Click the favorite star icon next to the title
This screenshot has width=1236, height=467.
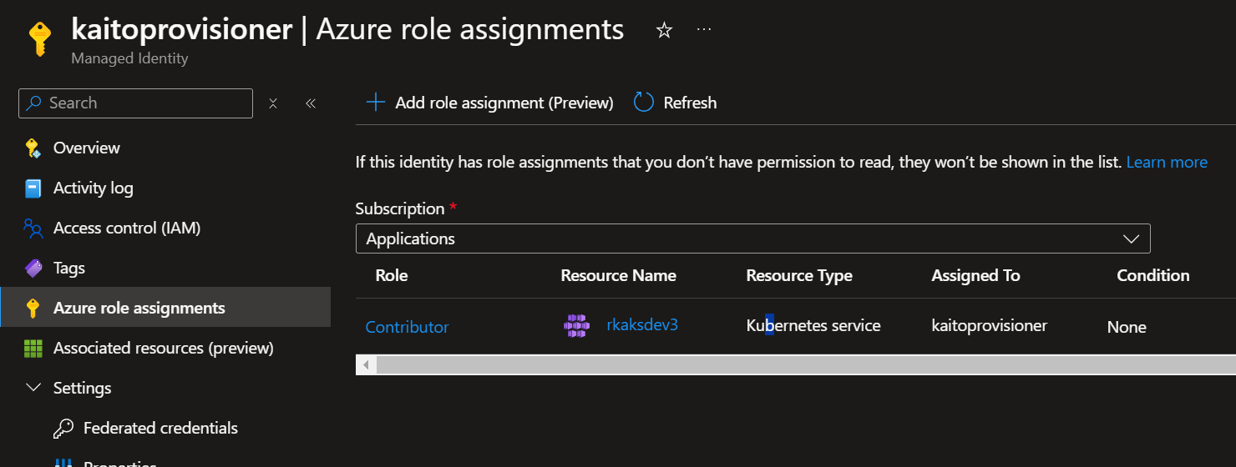(x=664, y=31)
